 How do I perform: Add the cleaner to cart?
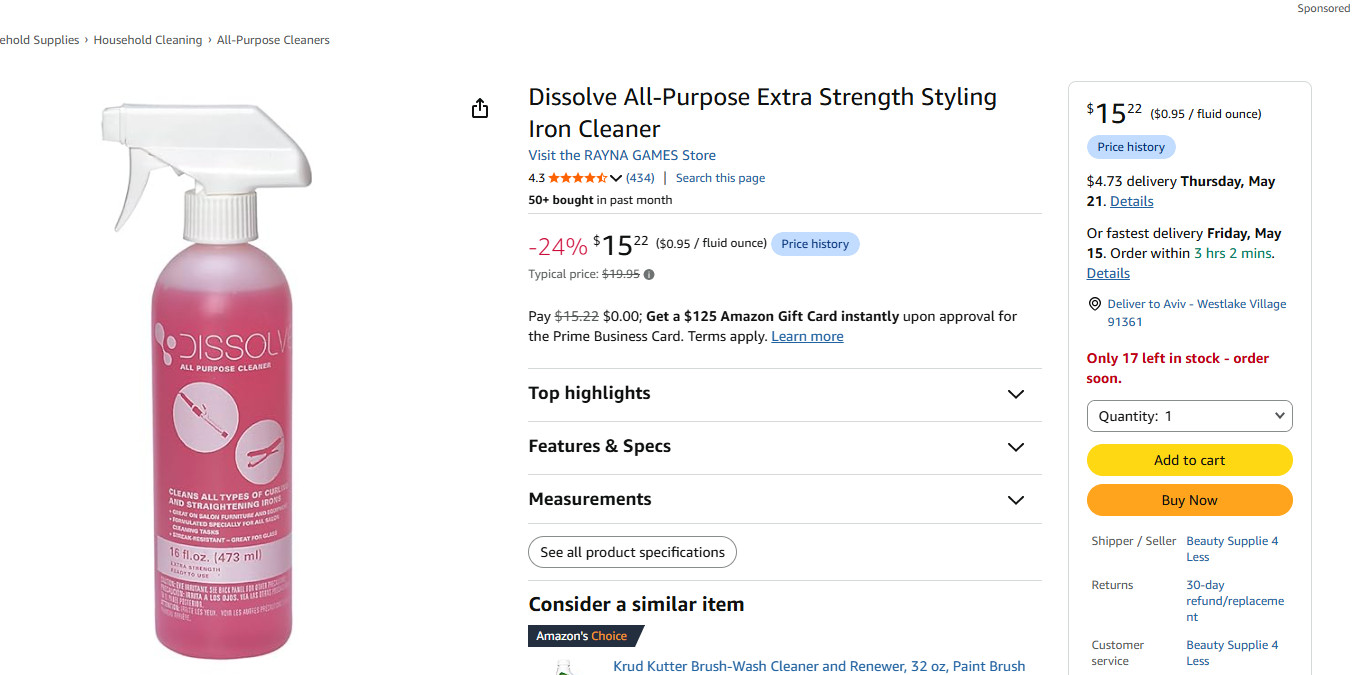(x=1189, y=460)
